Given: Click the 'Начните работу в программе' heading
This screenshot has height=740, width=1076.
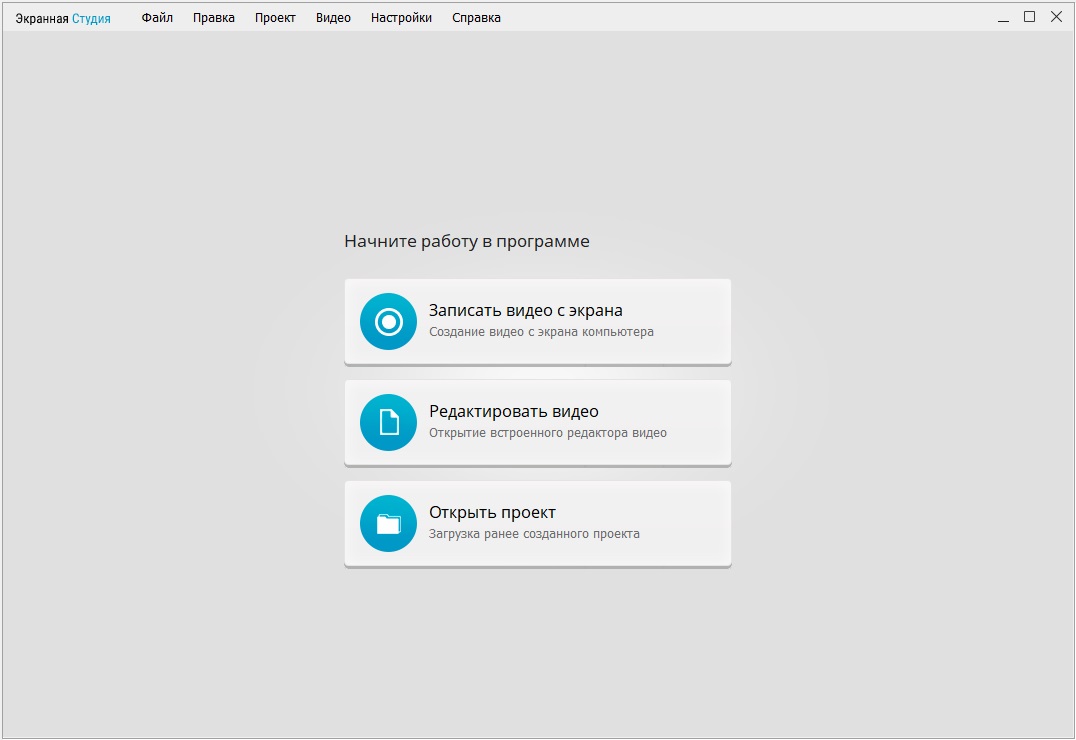Looking at the screenshot, I should pos(467,241).
